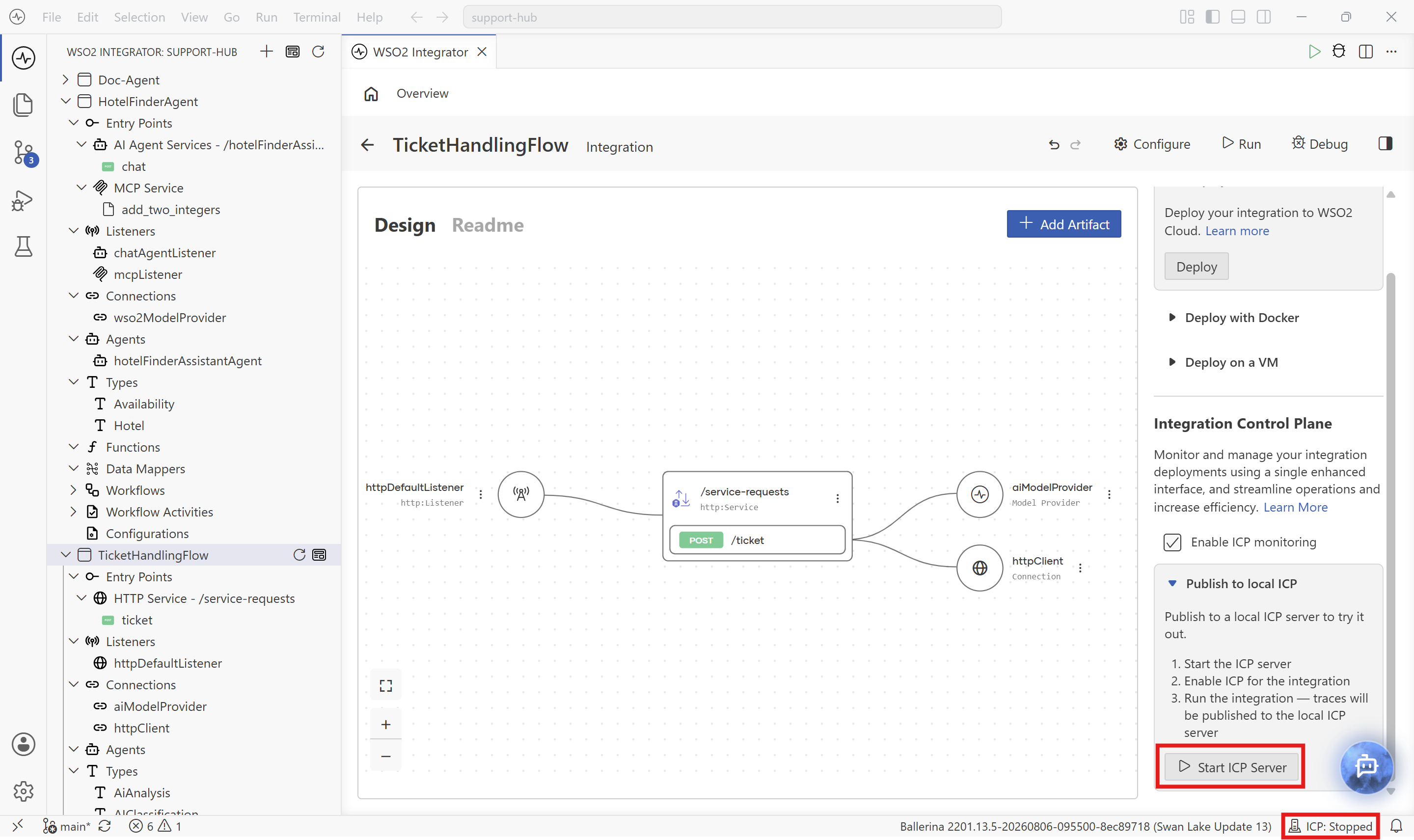This screenshot has width=1414, height=840.
Task: Click ICP: Stopped status bar item
Action: click(x=1330, y=826)
